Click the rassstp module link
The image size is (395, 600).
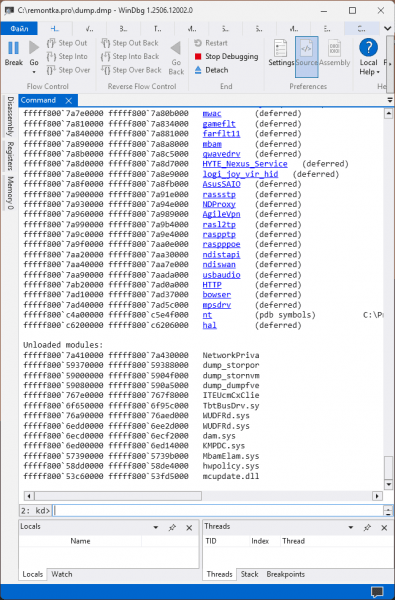click(219, 194)
